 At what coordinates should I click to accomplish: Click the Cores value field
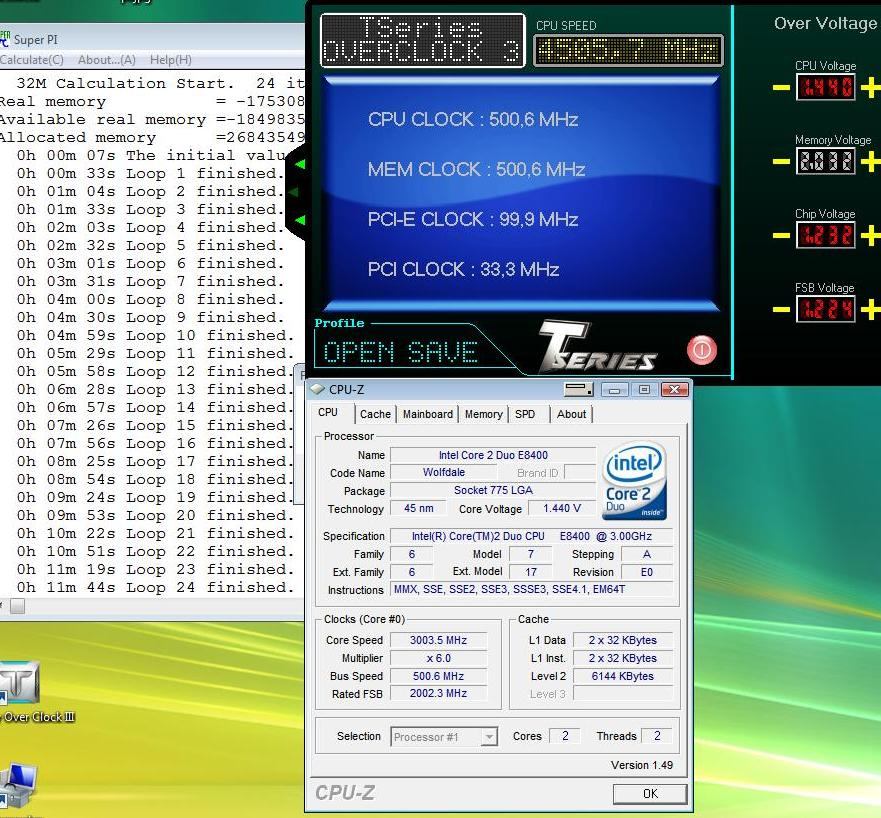coord(565,736)
